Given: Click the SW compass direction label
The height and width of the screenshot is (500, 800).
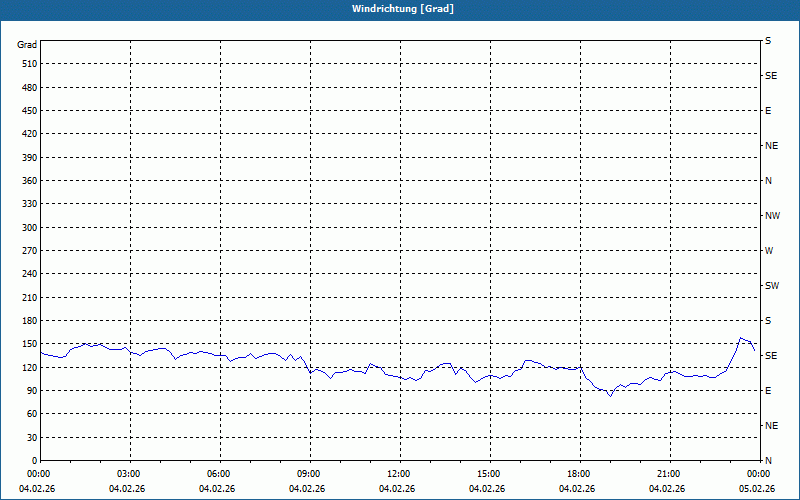Looking at the screenshot, I should point(772,286).
